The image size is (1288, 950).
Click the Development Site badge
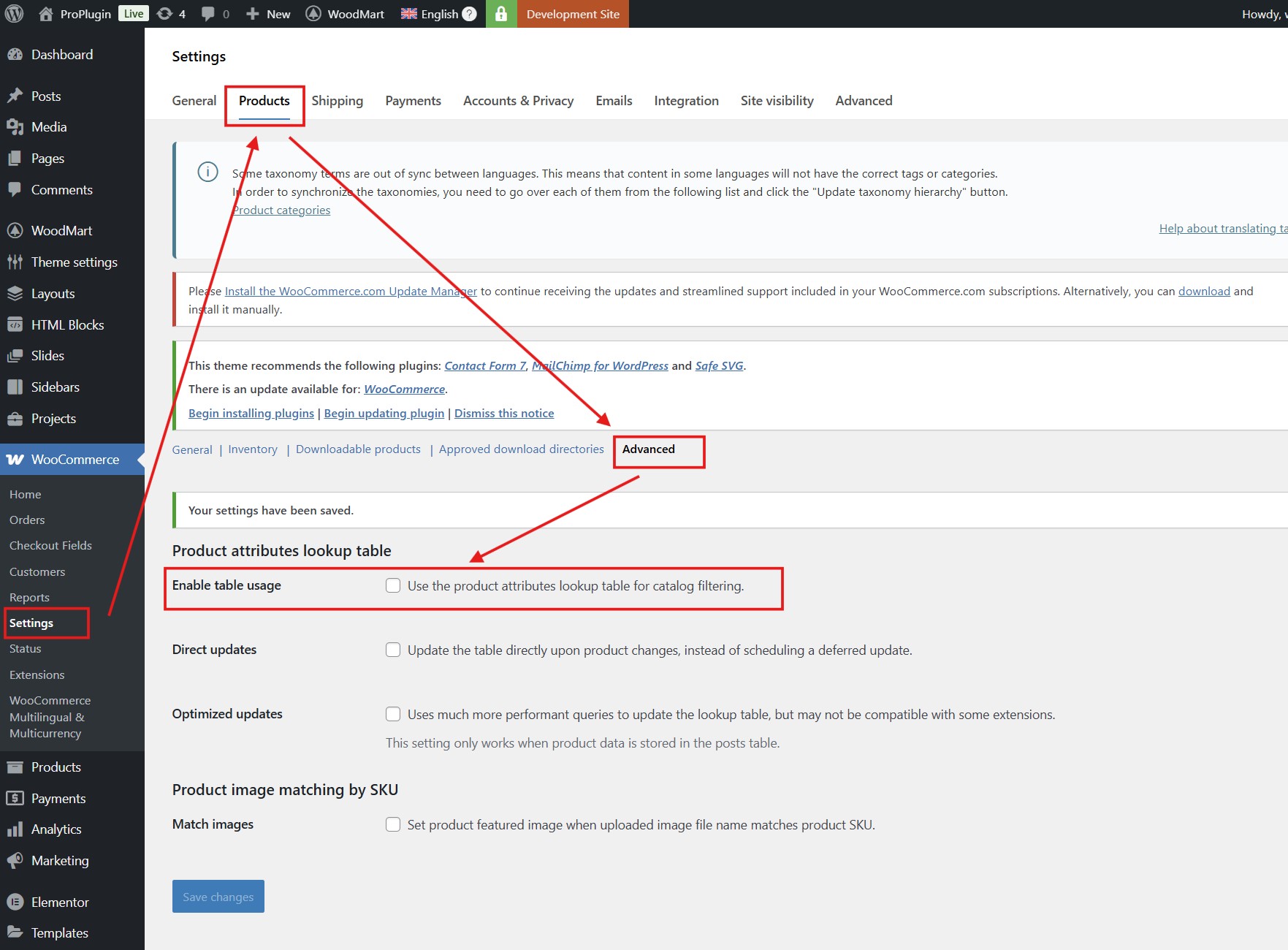pyautogui.click(x=573, y=14)
